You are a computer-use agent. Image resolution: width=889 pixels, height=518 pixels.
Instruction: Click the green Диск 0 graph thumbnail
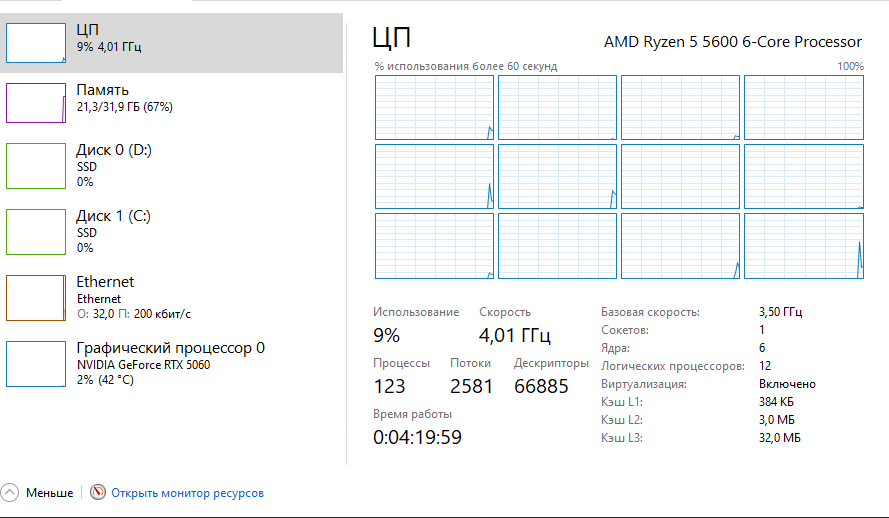36,165
